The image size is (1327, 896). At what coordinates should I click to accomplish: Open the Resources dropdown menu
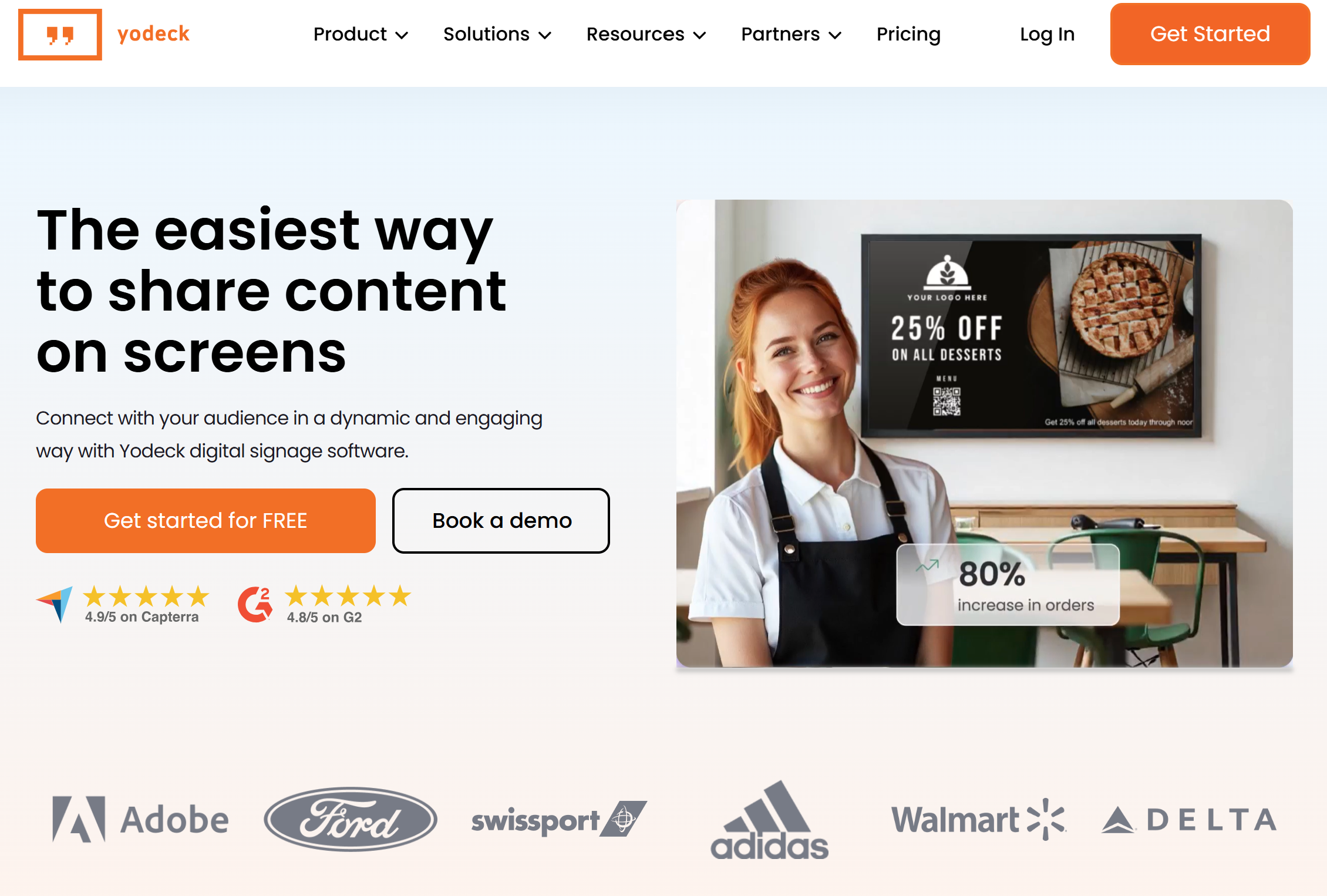point(646,35)
